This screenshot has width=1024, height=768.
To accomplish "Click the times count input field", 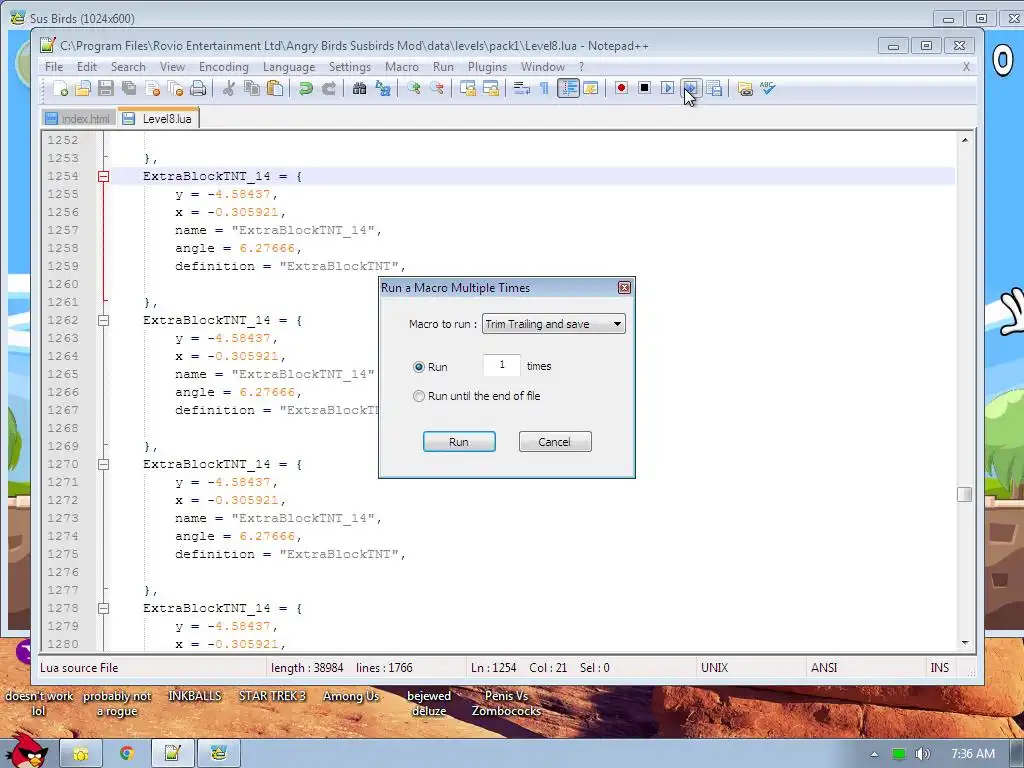I will coord(502,365).
